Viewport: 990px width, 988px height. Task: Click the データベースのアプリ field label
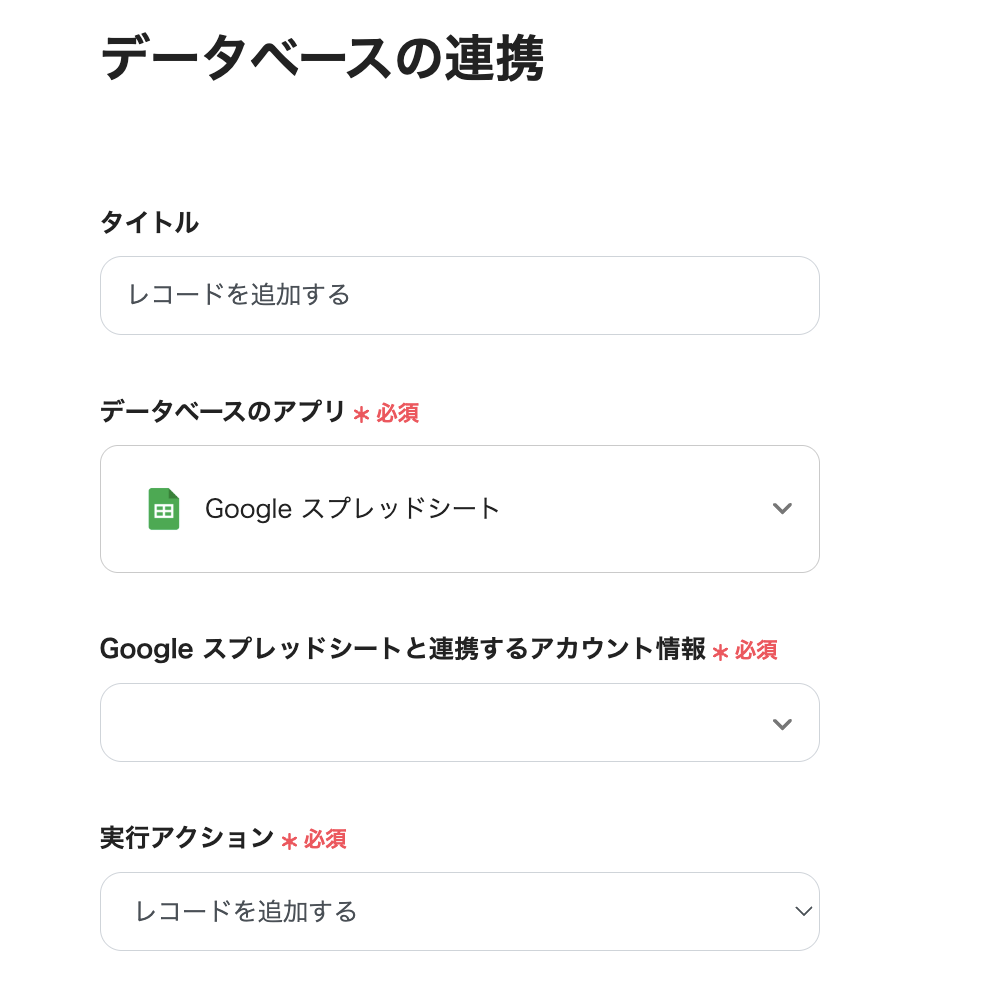(x=222, y=412)
